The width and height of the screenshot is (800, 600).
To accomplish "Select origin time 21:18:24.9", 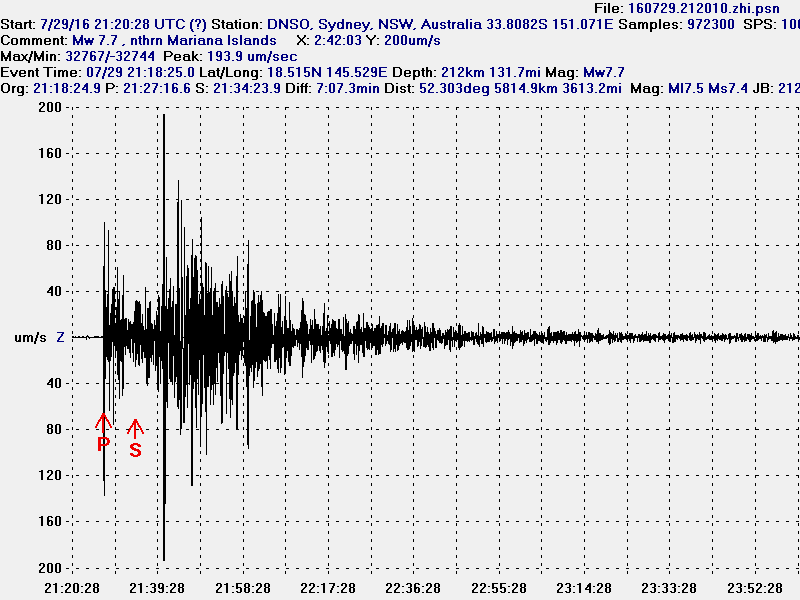I will pyautogui.click(x=67, y=88).
